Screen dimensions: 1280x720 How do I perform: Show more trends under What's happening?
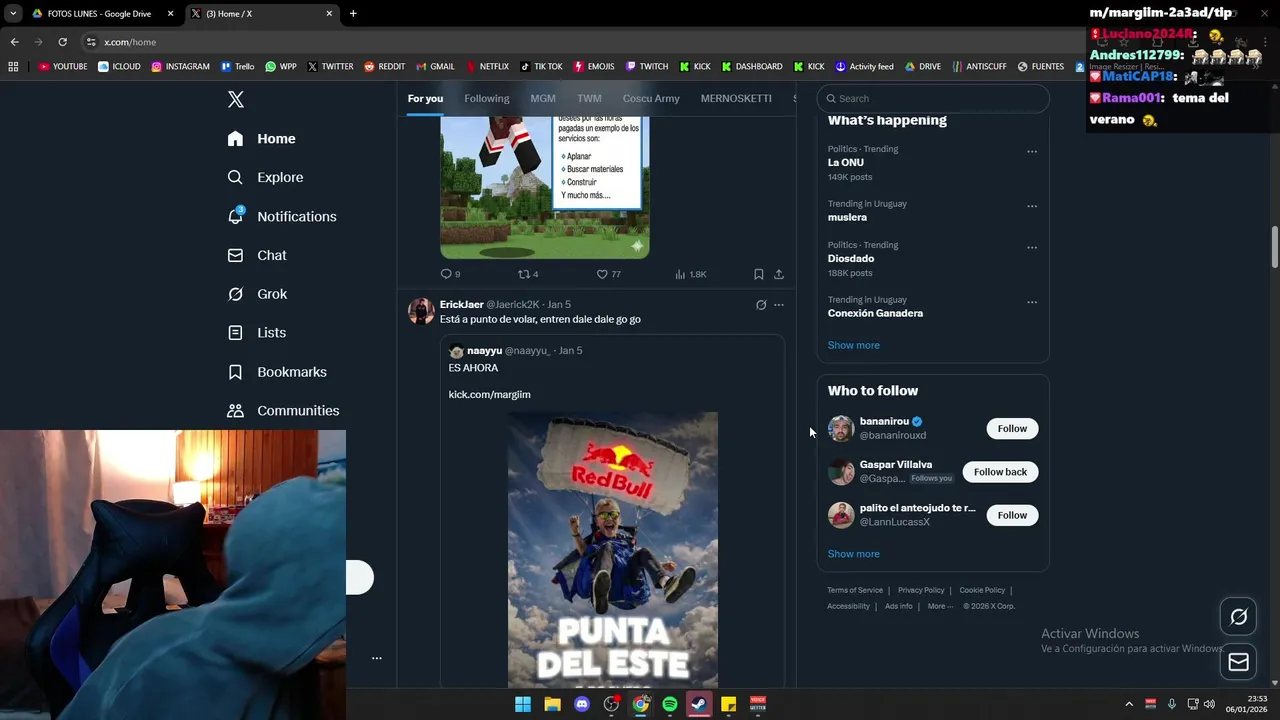(854, 345)
